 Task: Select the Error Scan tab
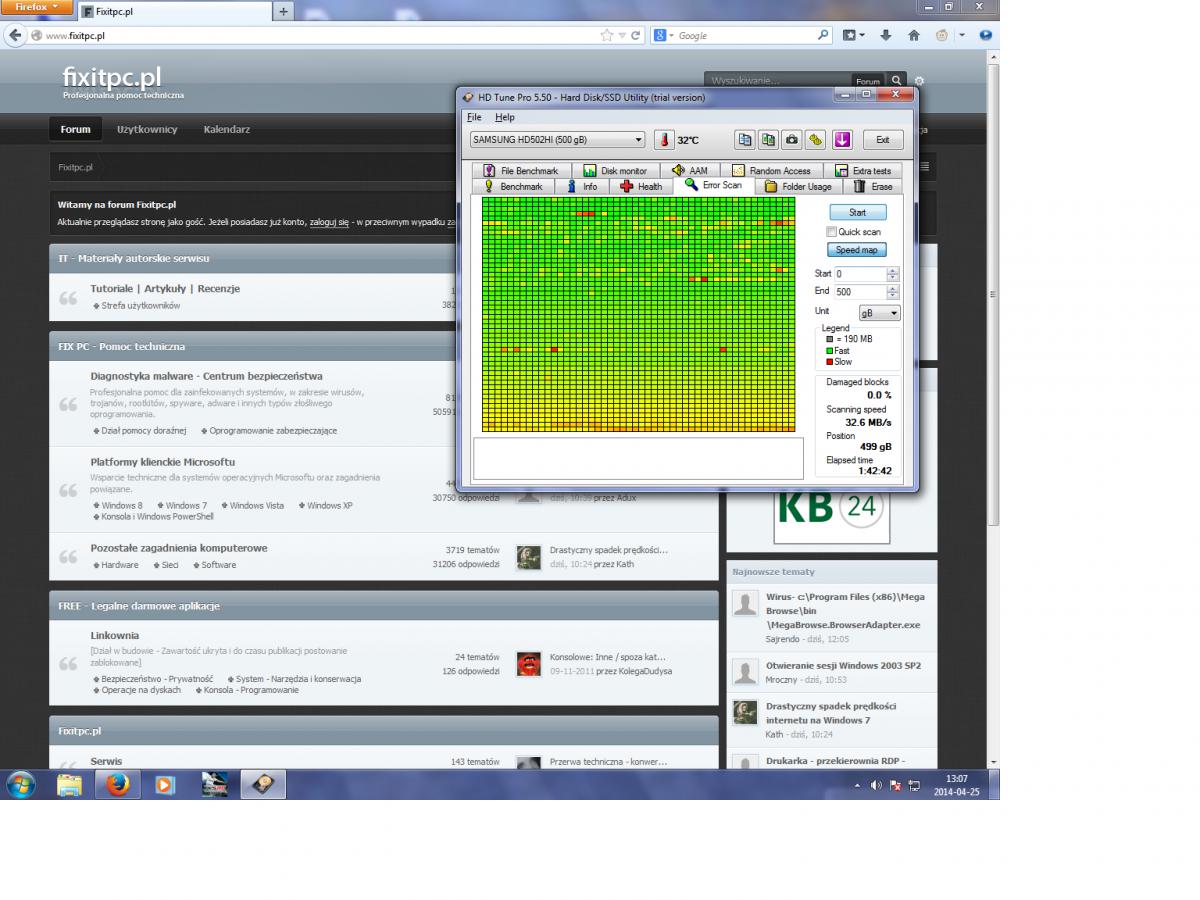pos(714,185)
